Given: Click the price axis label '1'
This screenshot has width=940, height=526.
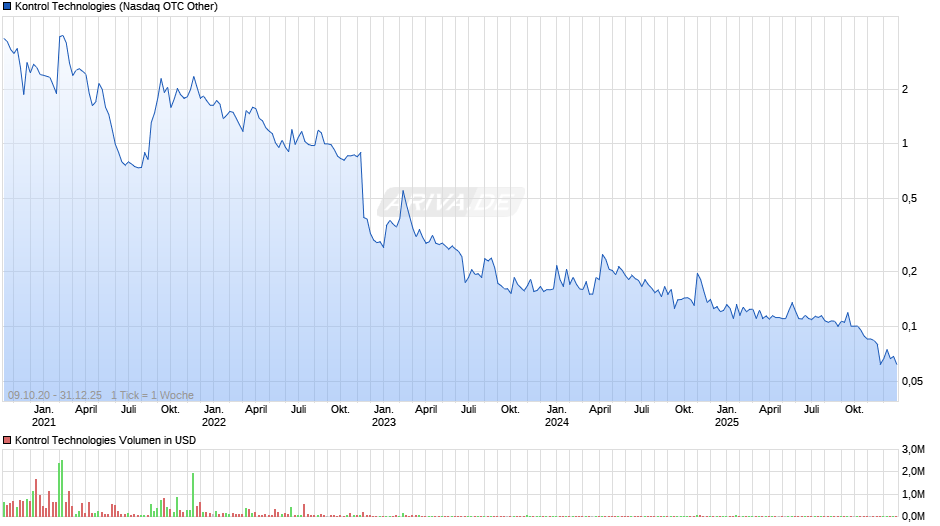Looking at the screenshot, I should tap(905, 143).
